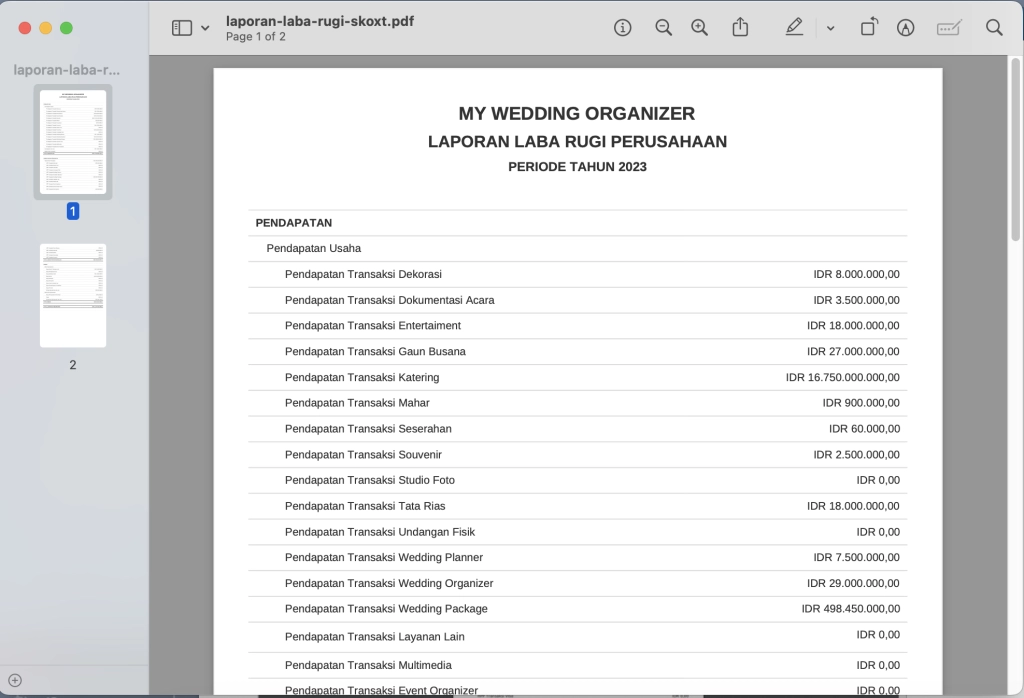1024x698 pixels.
Task: Open the signature form-fill tool
Action: click(948, 27)
